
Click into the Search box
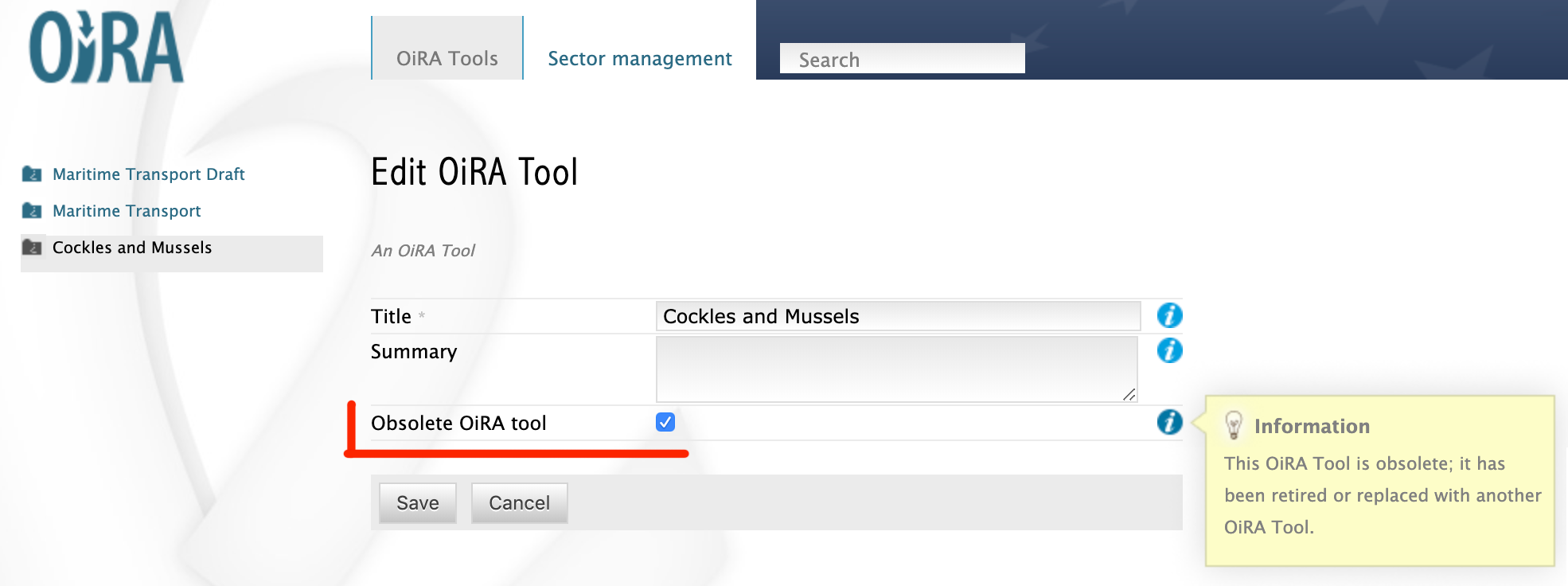coord(902,60)
